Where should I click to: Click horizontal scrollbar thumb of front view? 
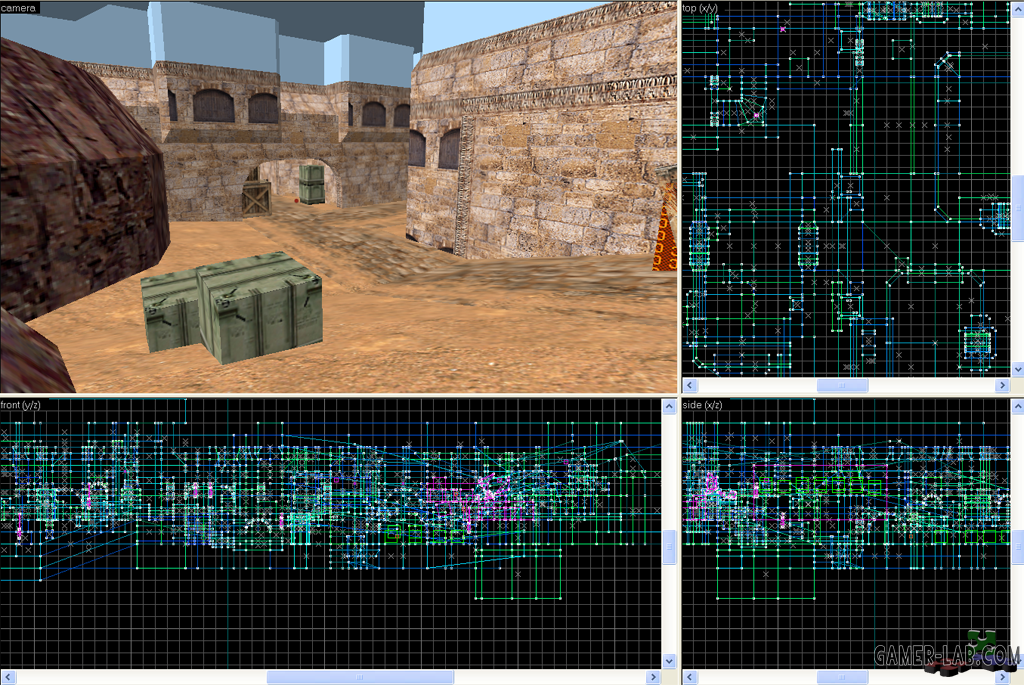360,677
